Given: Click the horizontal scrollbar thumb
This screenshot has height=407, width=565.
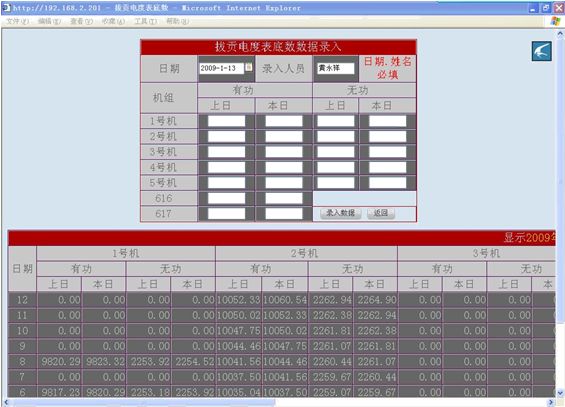Looking at the screenshot, I should pos(142,402).
